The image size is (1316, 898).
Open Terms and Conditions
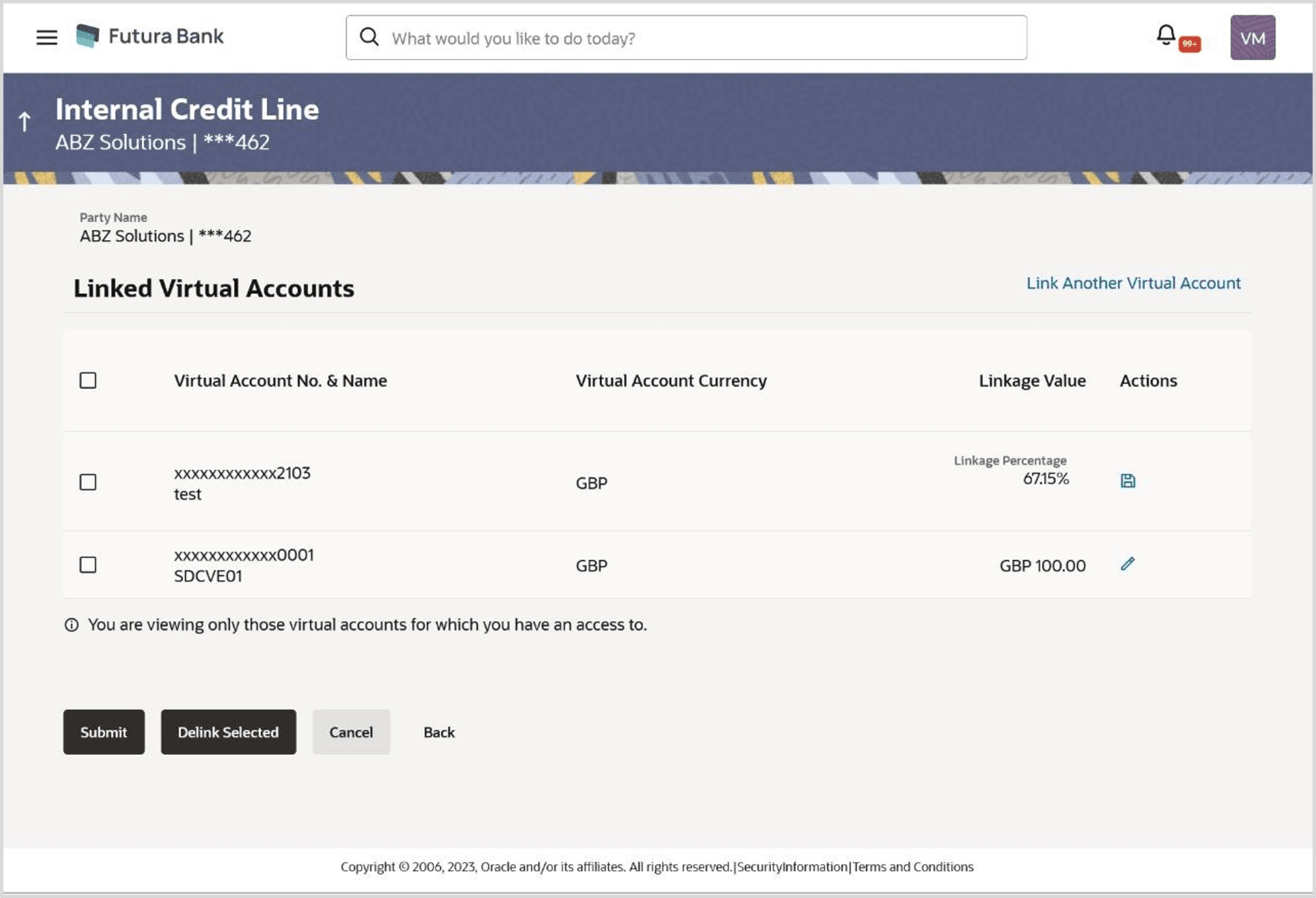point(913,867)
